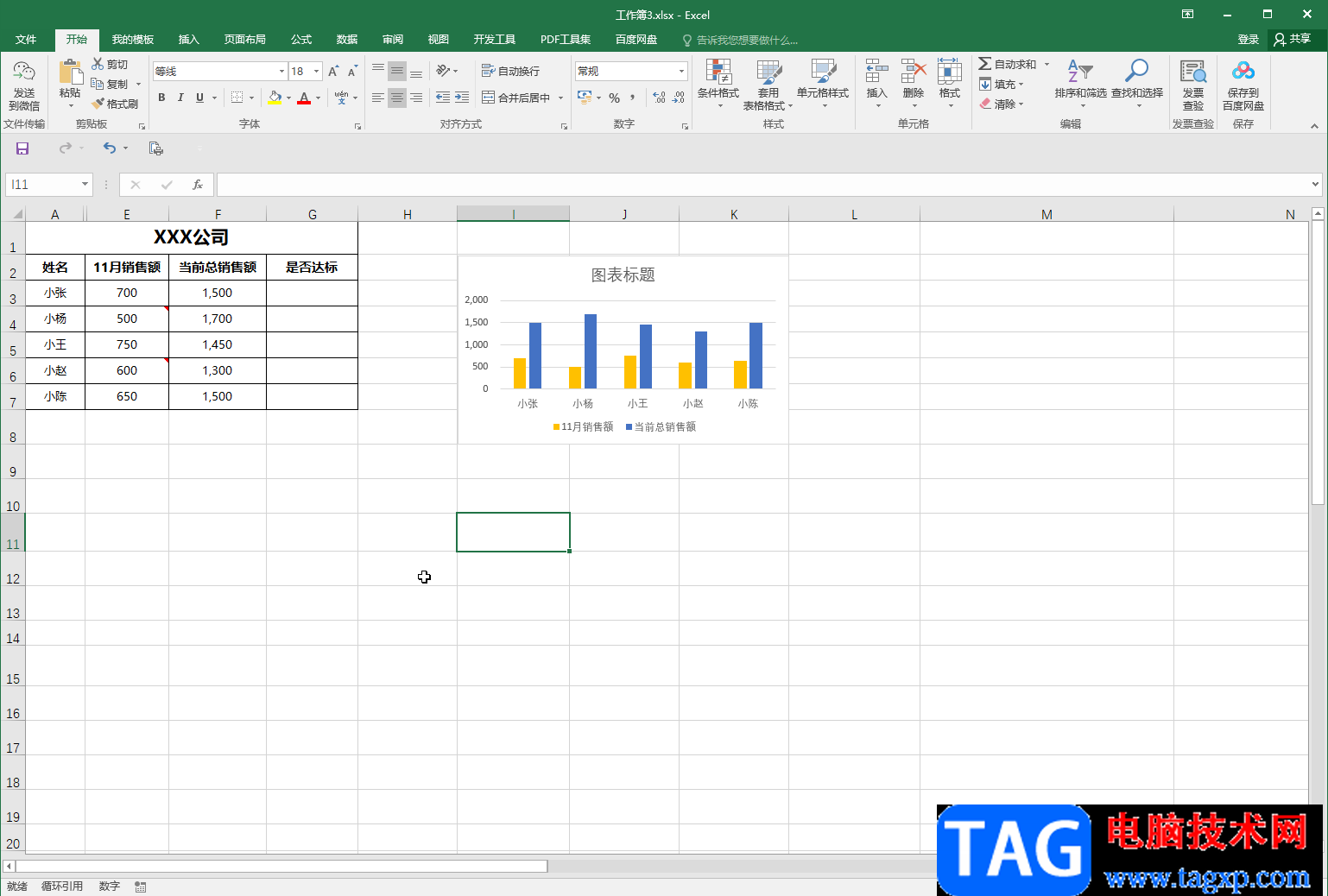This screenshot has height=896, width=1328.
Task: Open the File (文件) tab
Action: (x=26, y=40)
